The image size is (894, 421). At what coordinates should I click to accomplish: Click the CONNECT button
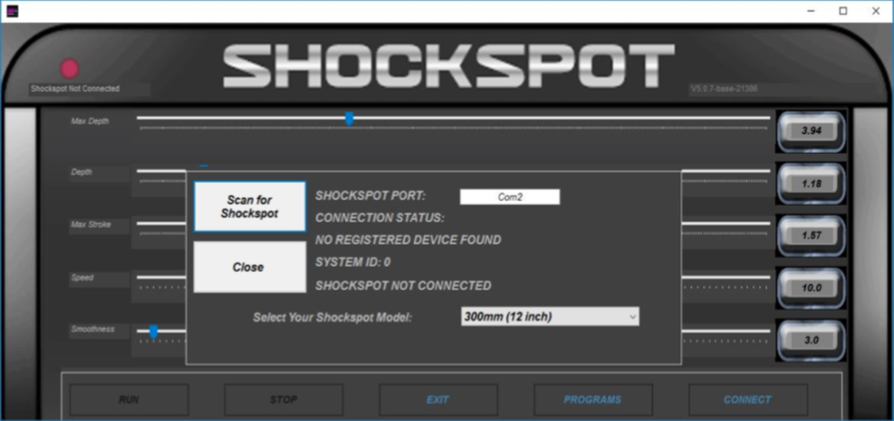tap(747, 400)
